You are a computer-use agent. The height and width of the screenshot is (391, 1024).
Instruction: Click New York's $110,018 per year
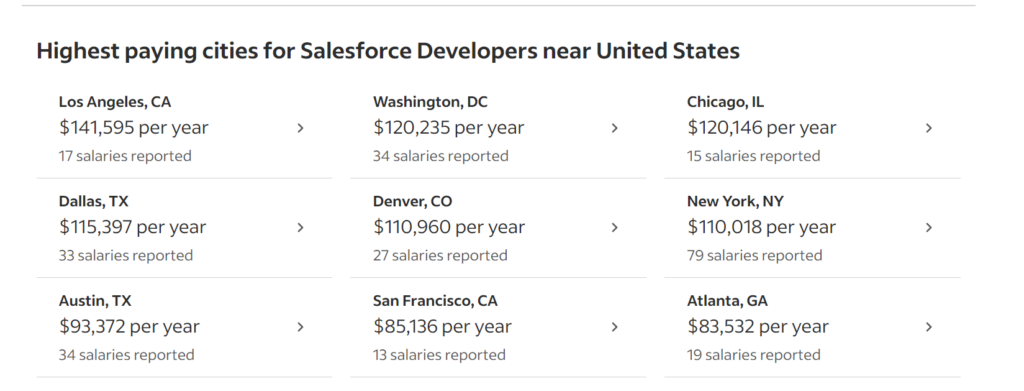(761, 227)
